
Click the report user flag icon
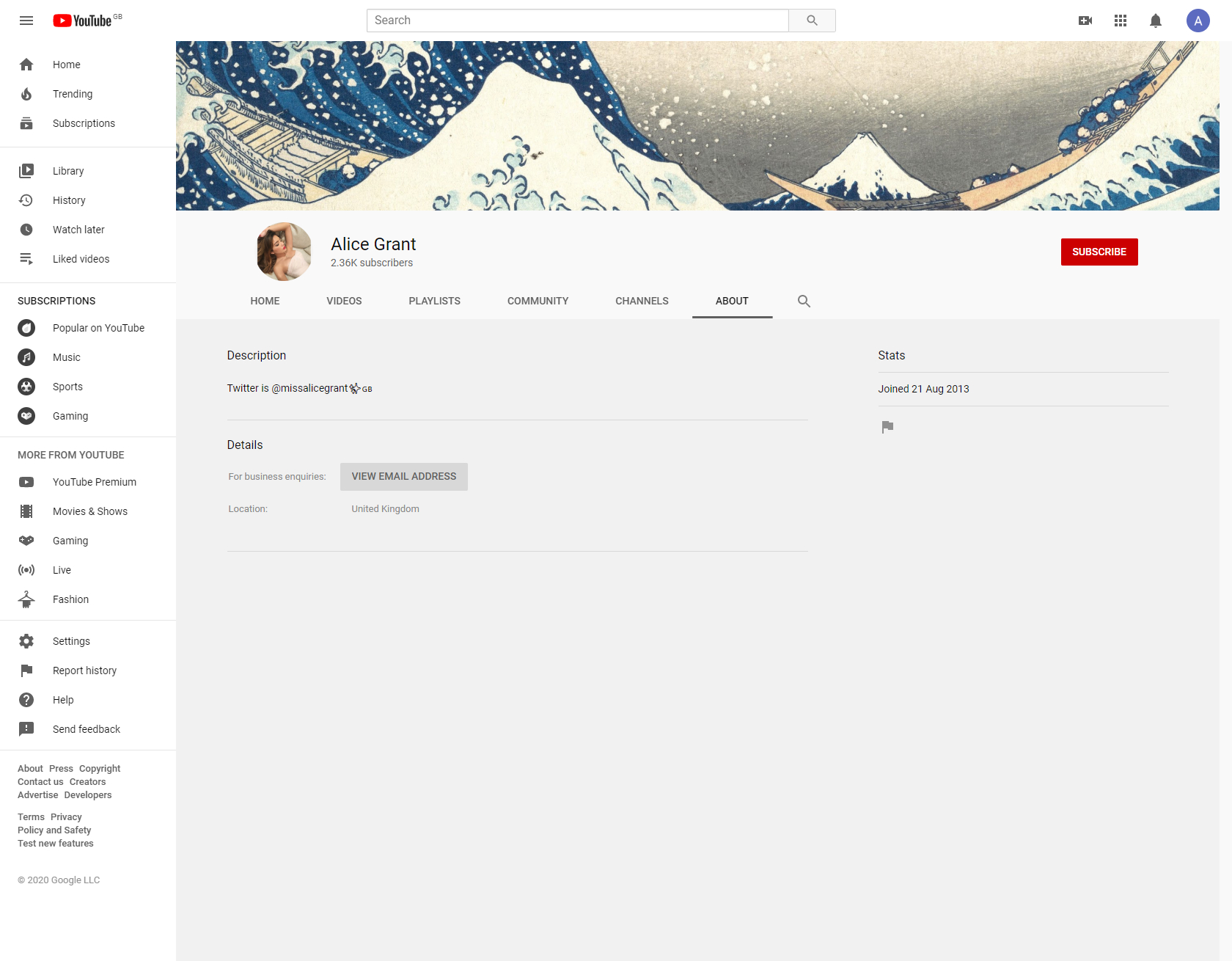(x=887, y=427)
